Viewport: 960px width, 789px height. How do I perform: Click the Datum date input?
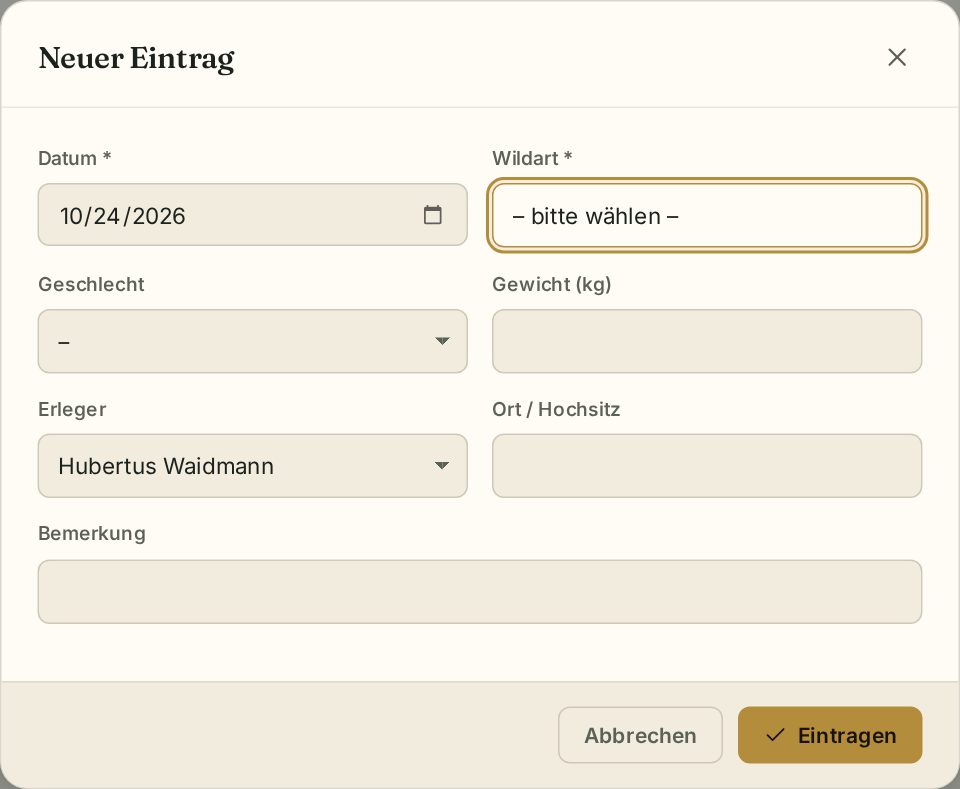point(252,215)
